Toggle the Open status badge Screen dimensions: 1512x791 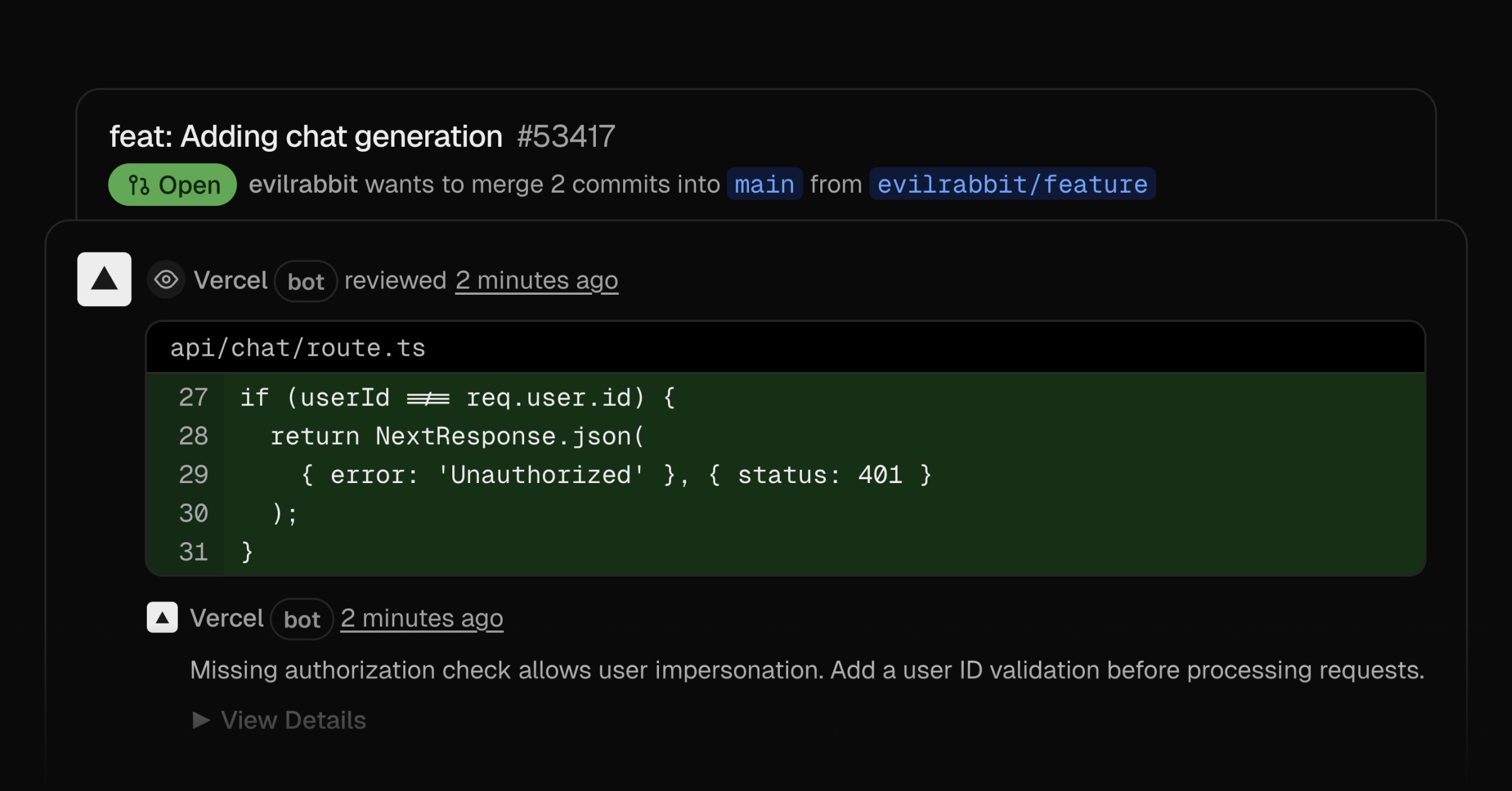(x=171, y=184)
